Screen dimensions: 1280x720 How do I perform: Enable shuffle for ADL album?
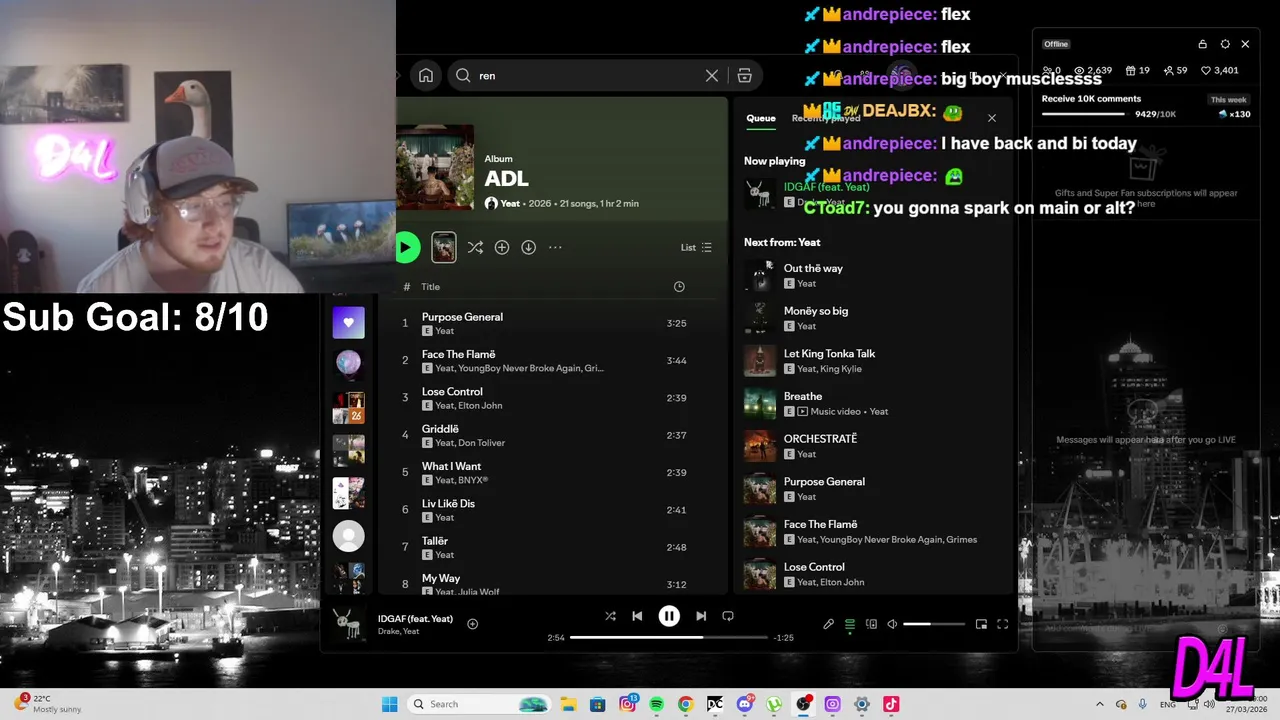tap(475, 247)
